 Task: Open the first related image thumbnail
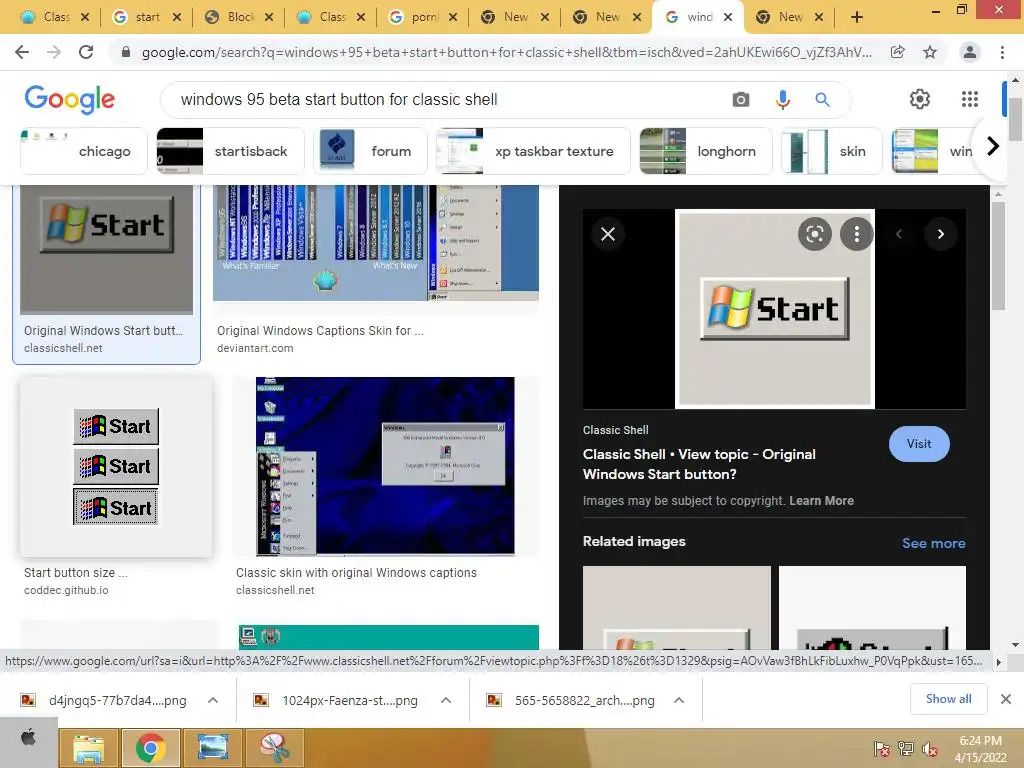pos(677,607)
